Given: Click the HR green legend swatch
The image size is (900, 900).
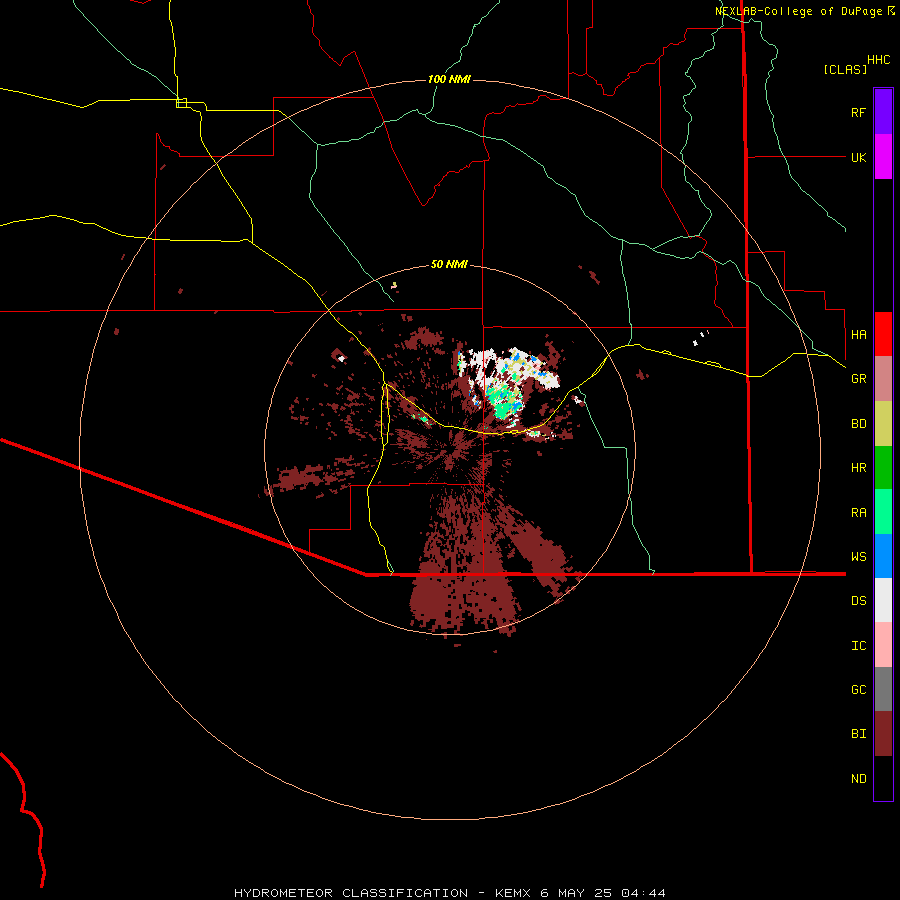Looking at the screenshot, I should click(x=883, y=468).
